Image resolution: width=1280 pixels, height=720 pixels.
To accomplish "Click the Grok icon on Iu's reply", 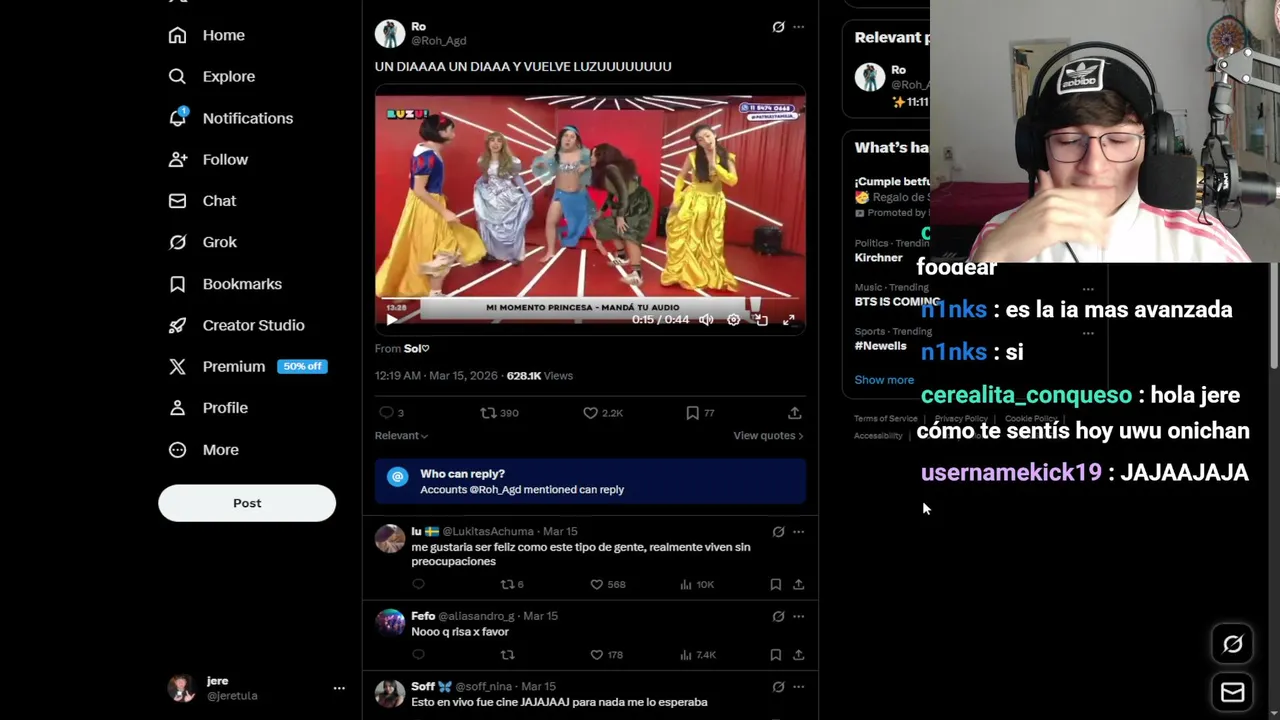I will (x=778, y=532).
